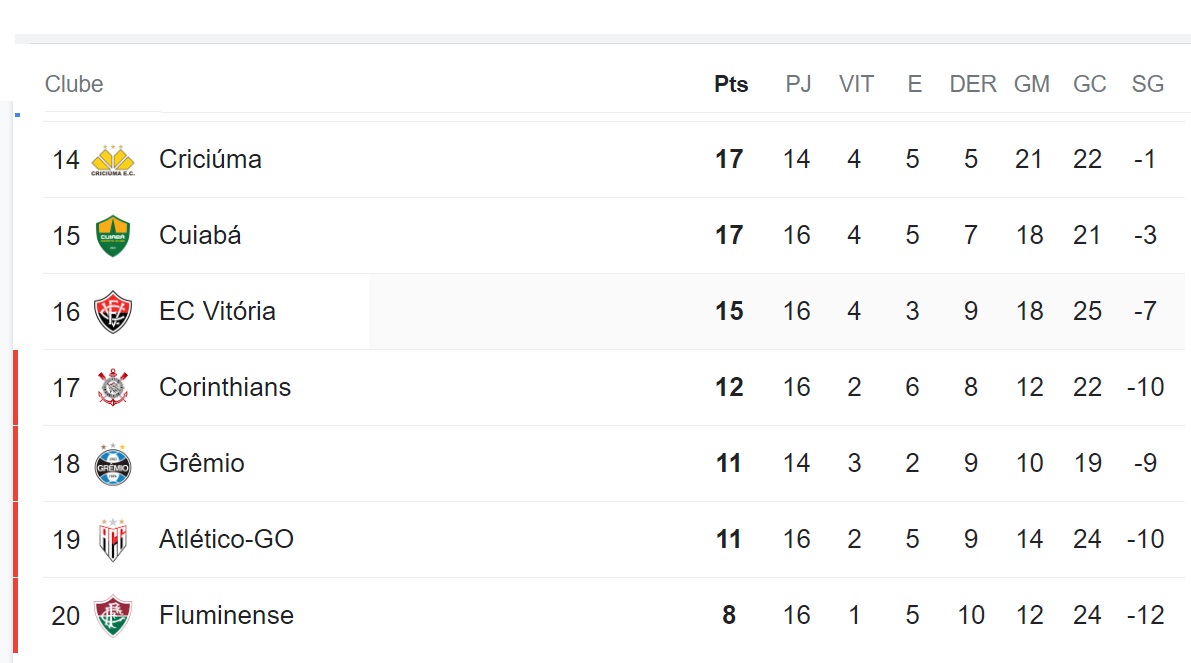Click the PJ column header
The image size is (1191, 663).
798,84
